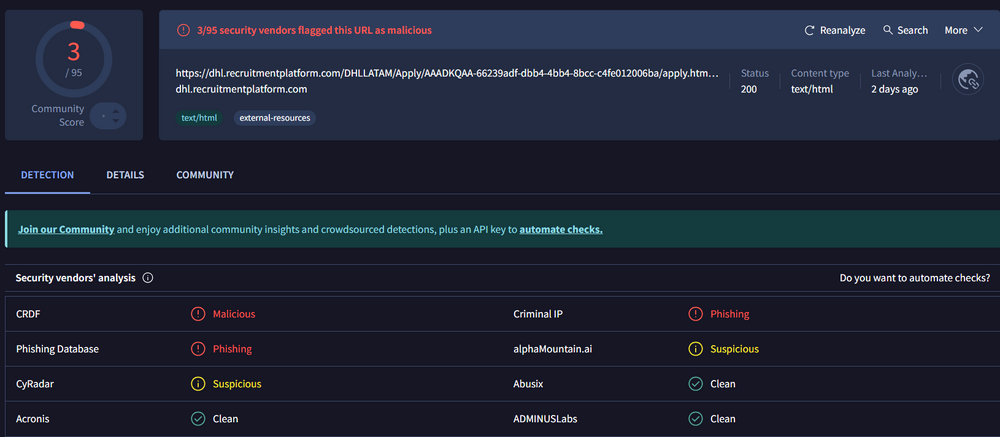The image size is (1000, 437).
Task: Click 'Do you want to automate checks?'
Action: click(x=914, y=278)
